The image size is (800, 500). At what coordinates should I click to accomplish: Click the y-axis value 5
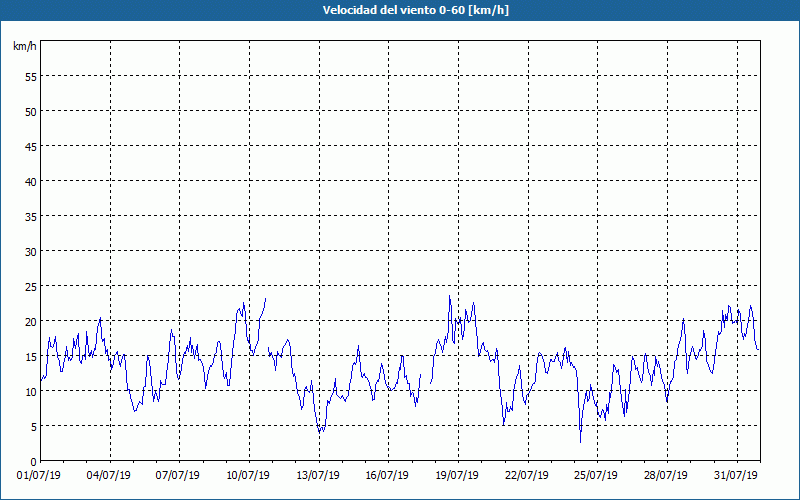pyautogui.click(x=34, y=427)
